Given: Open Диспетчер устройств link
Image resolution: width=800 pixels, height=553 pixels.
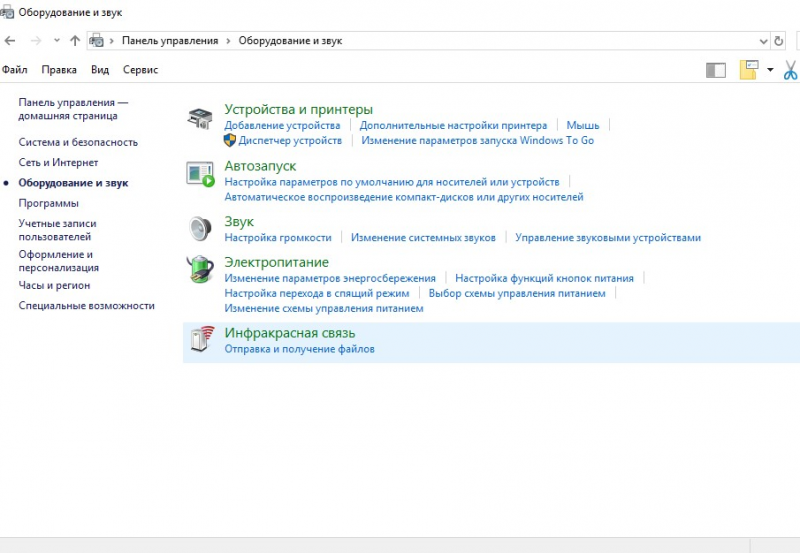Looking at the screenshot, I should click(x=290, y=140).
